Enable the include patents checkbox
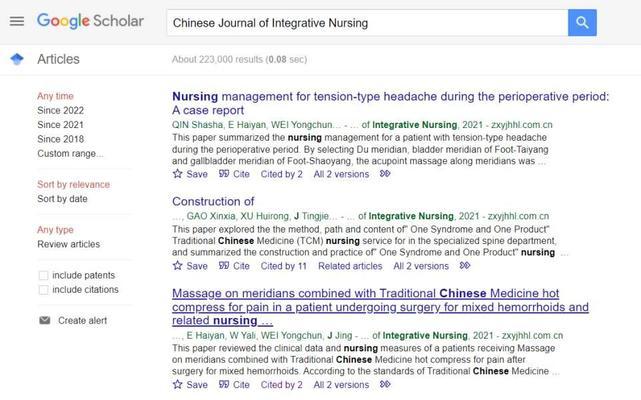The width and height of the screenshot is (641, 400). click(x=43, y=275)
